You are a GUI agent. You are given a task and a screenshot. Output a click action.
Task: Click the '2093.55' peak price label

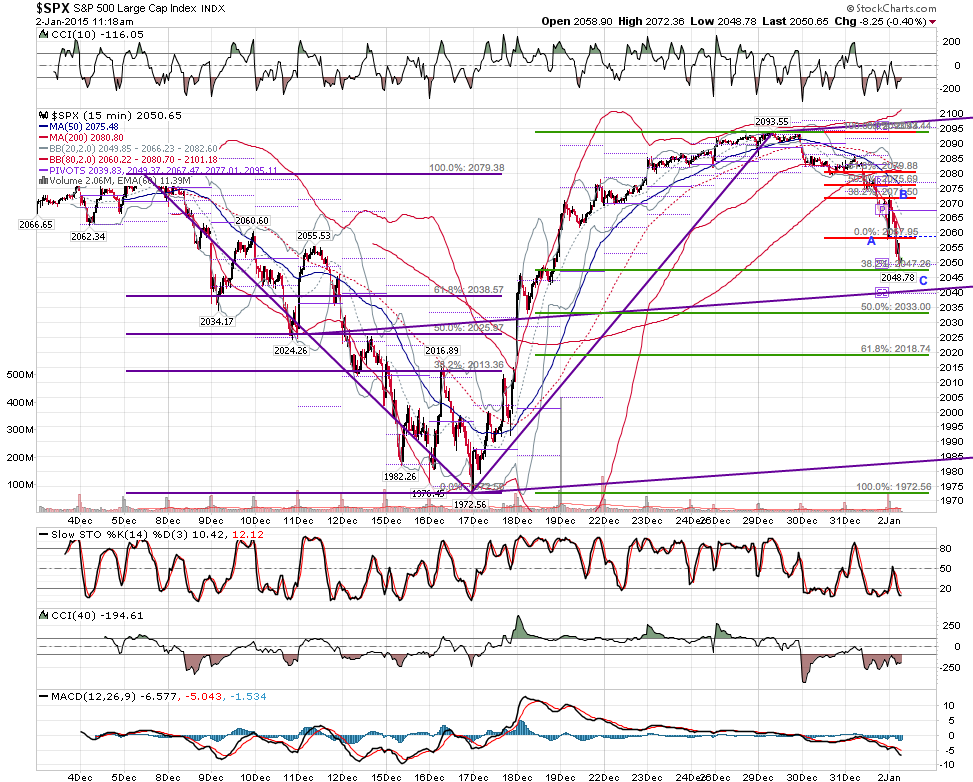click(772, 122)
